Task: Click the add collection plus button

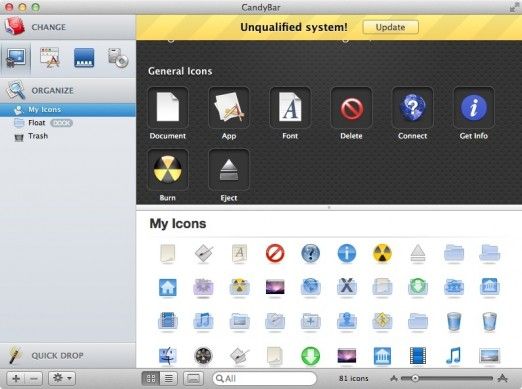Action: pyautogui.click(x=16, y=378)
